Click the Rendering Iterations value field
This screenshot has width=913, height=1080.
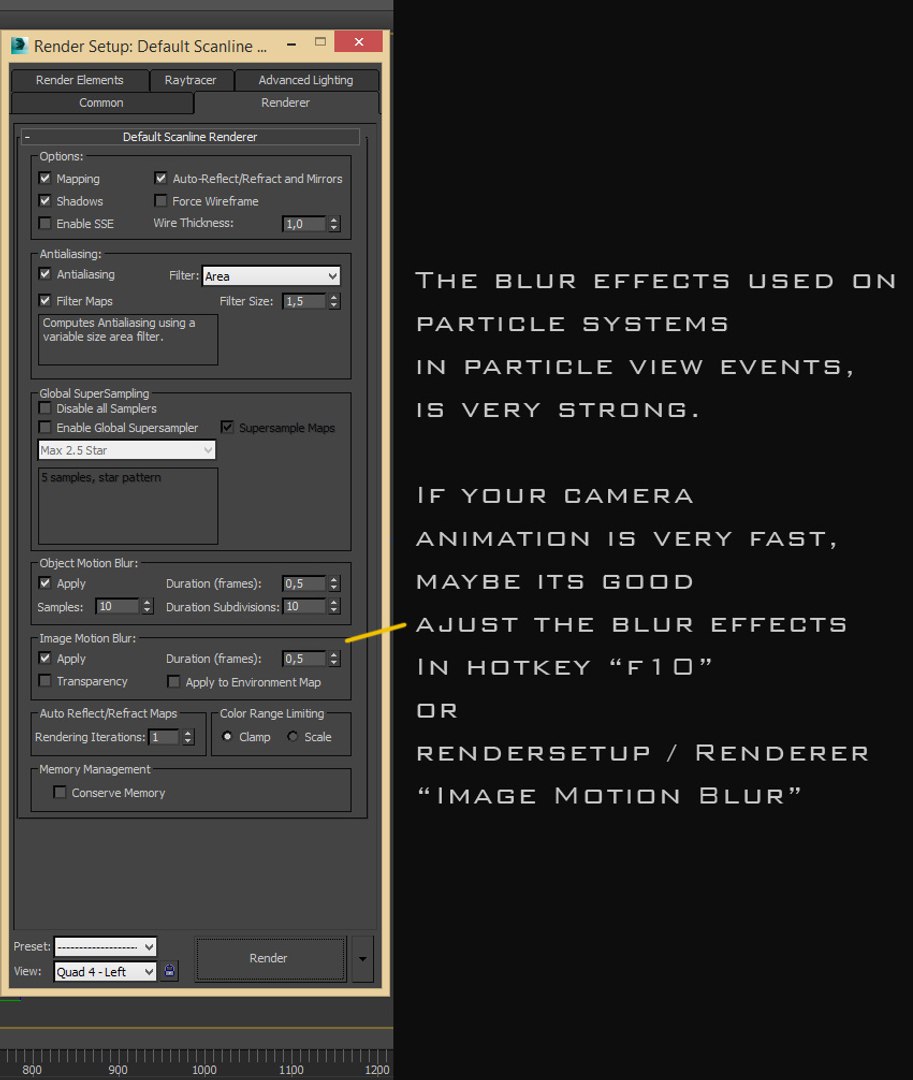coord(164,737)
